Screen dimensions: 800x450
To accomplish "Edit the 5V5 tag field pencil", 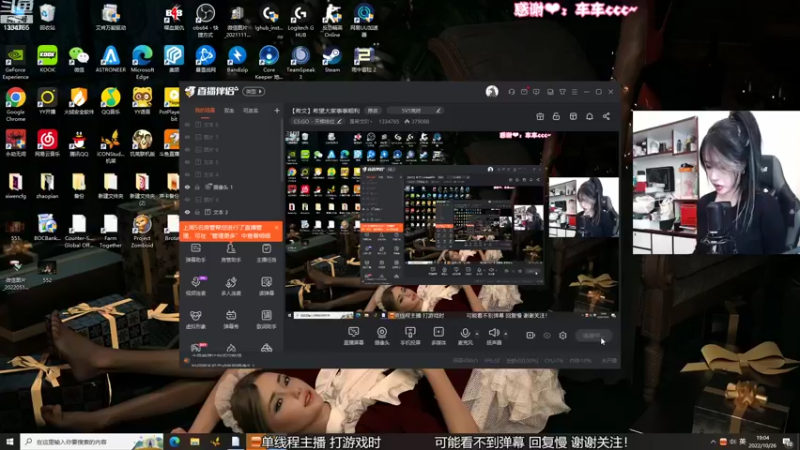I will pos(438,110).
